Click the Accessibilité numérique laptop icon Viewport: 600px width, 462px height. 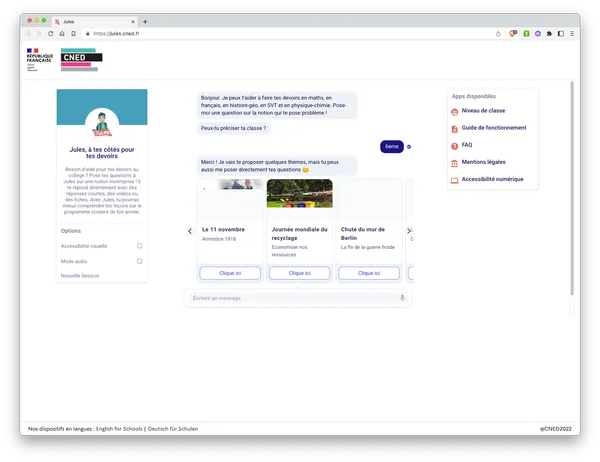pyautogui.click(x=455, y=180)
